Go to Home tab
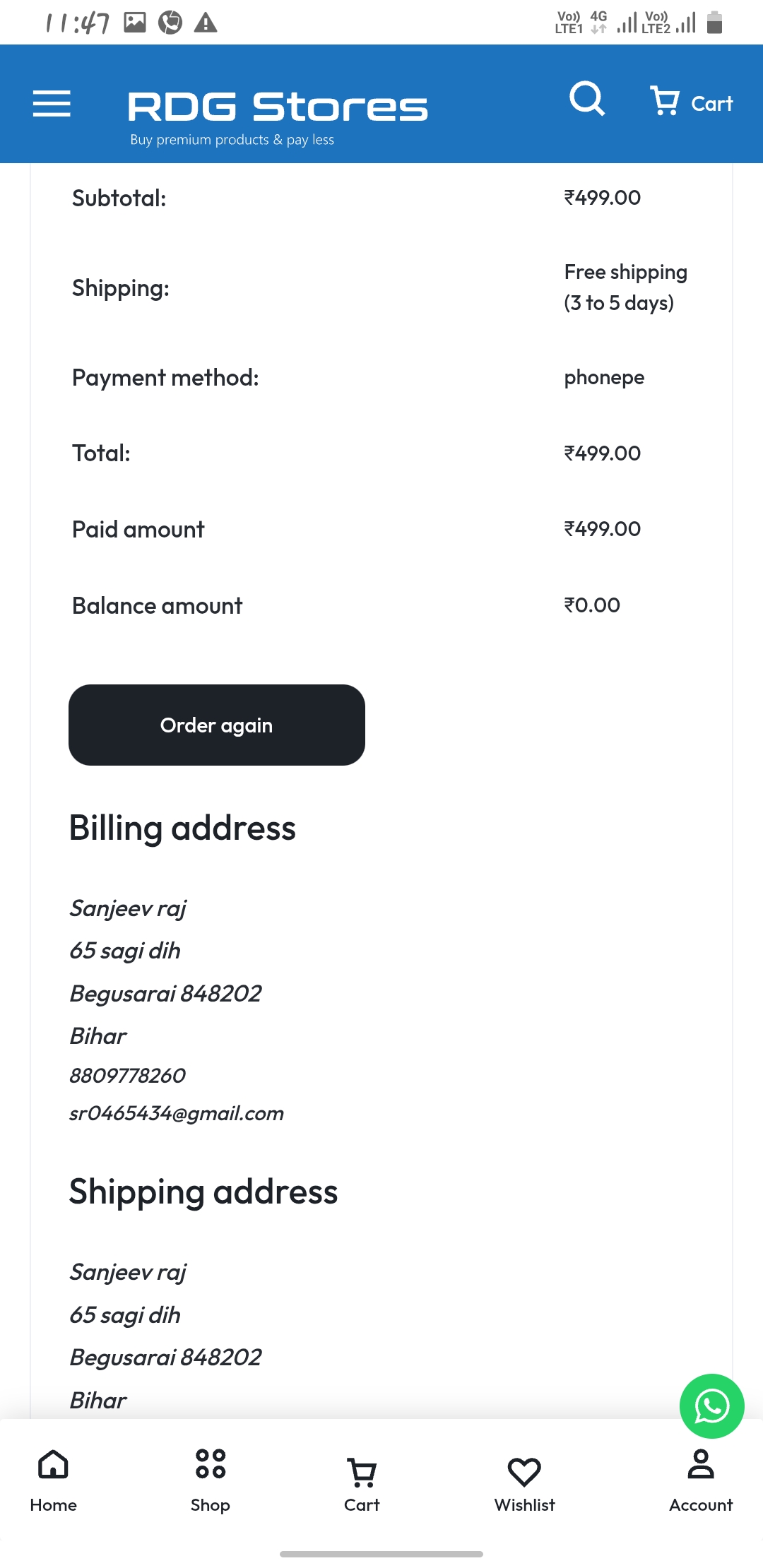763x1568 pixels. coord(53,1480)
